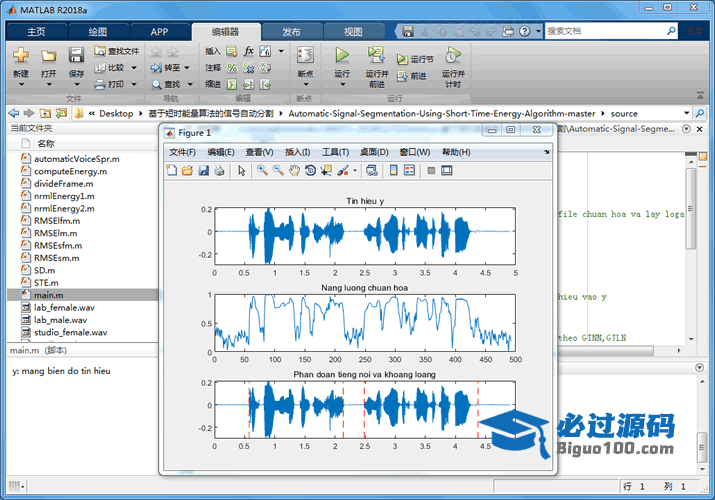Click the smart indent icon
715x500 pixels.
tap(232, 84)
